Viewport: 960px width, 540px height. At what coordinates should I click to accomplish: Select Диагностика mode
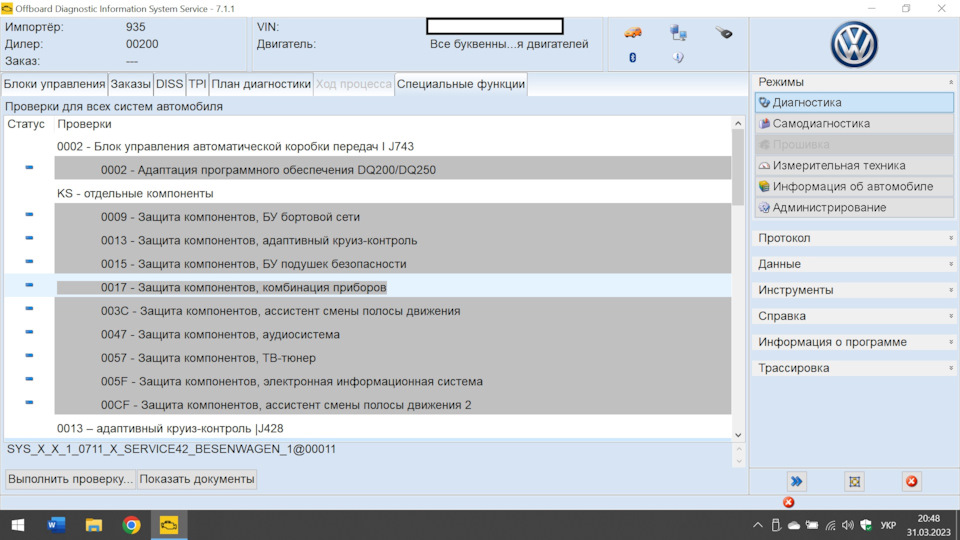(854, 102)
